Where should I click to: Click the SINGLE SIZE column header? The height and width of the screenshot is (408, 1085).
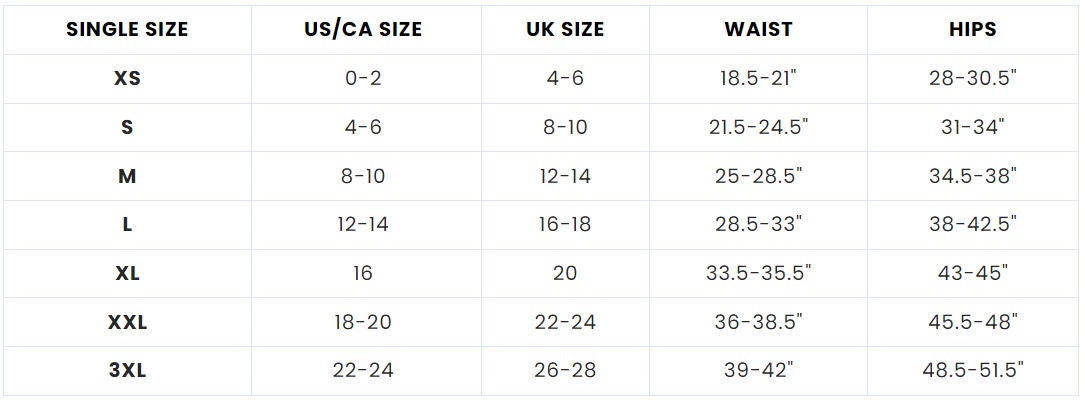(x=127, y=29)
